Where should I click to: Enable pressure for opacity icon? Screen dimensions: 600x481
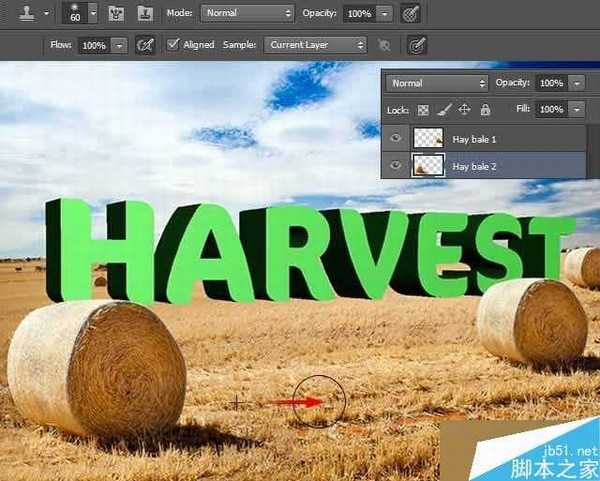click(410, 14)
